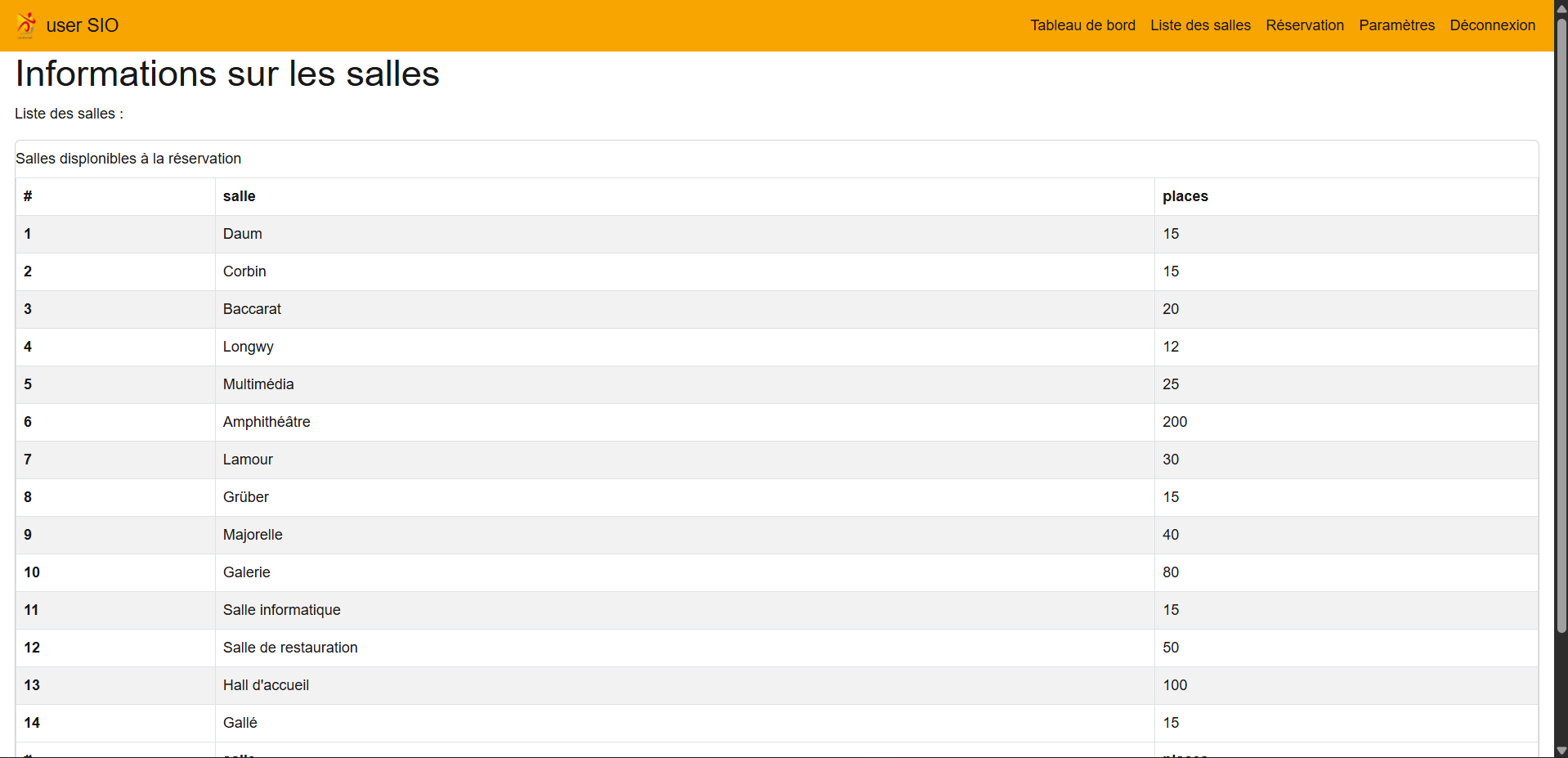Click the red runner logo icon
1568x758 pixels.
[x=25, y=25]
